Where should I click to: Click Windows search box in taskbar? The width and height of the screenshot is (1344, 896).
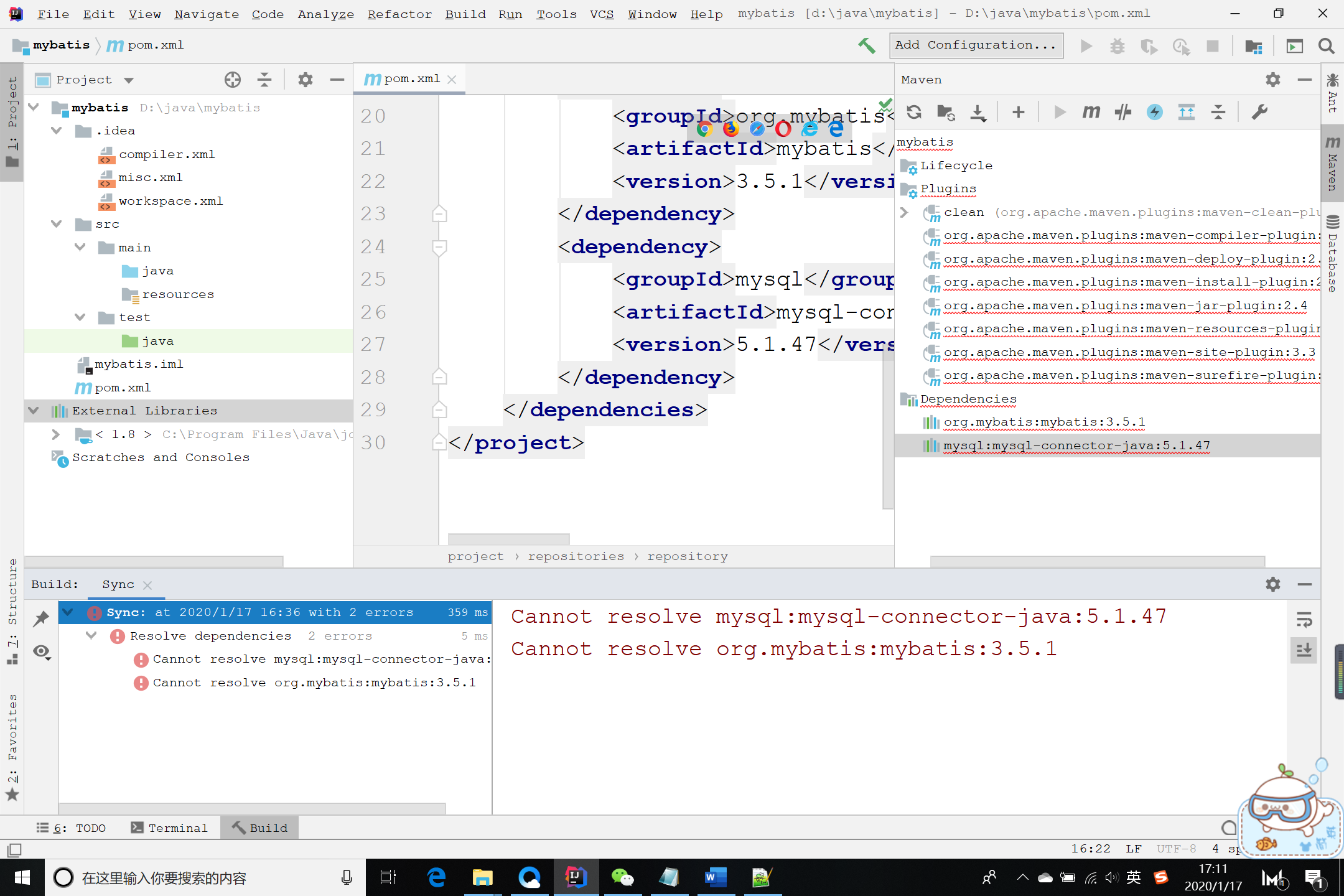coord(205,878)
